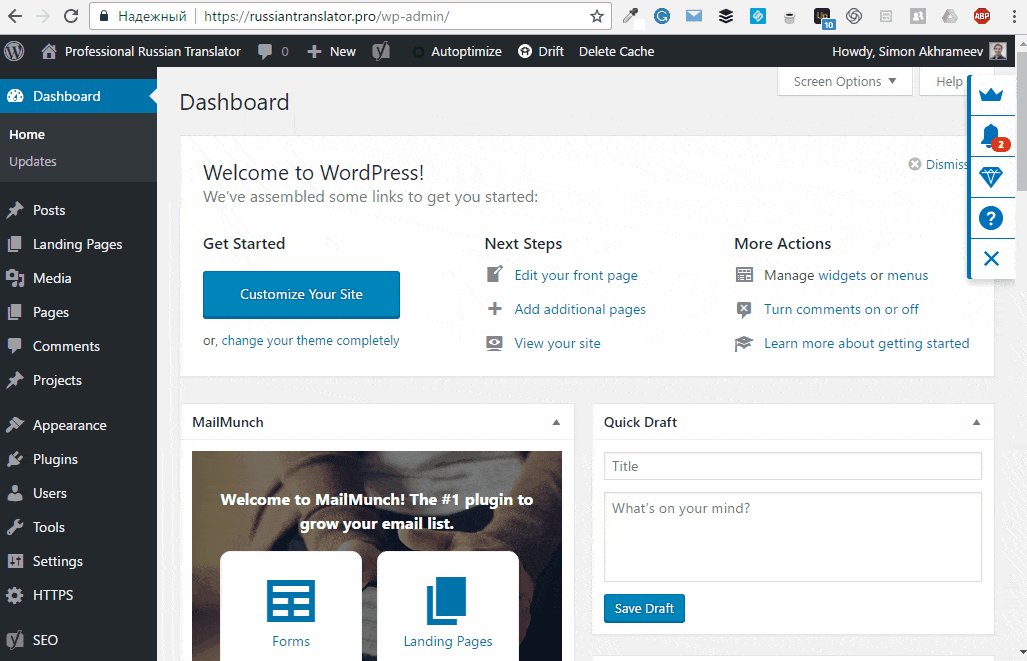Open Updates under Dashboard
Viewport: 1027px width, 661px height.
33,162
